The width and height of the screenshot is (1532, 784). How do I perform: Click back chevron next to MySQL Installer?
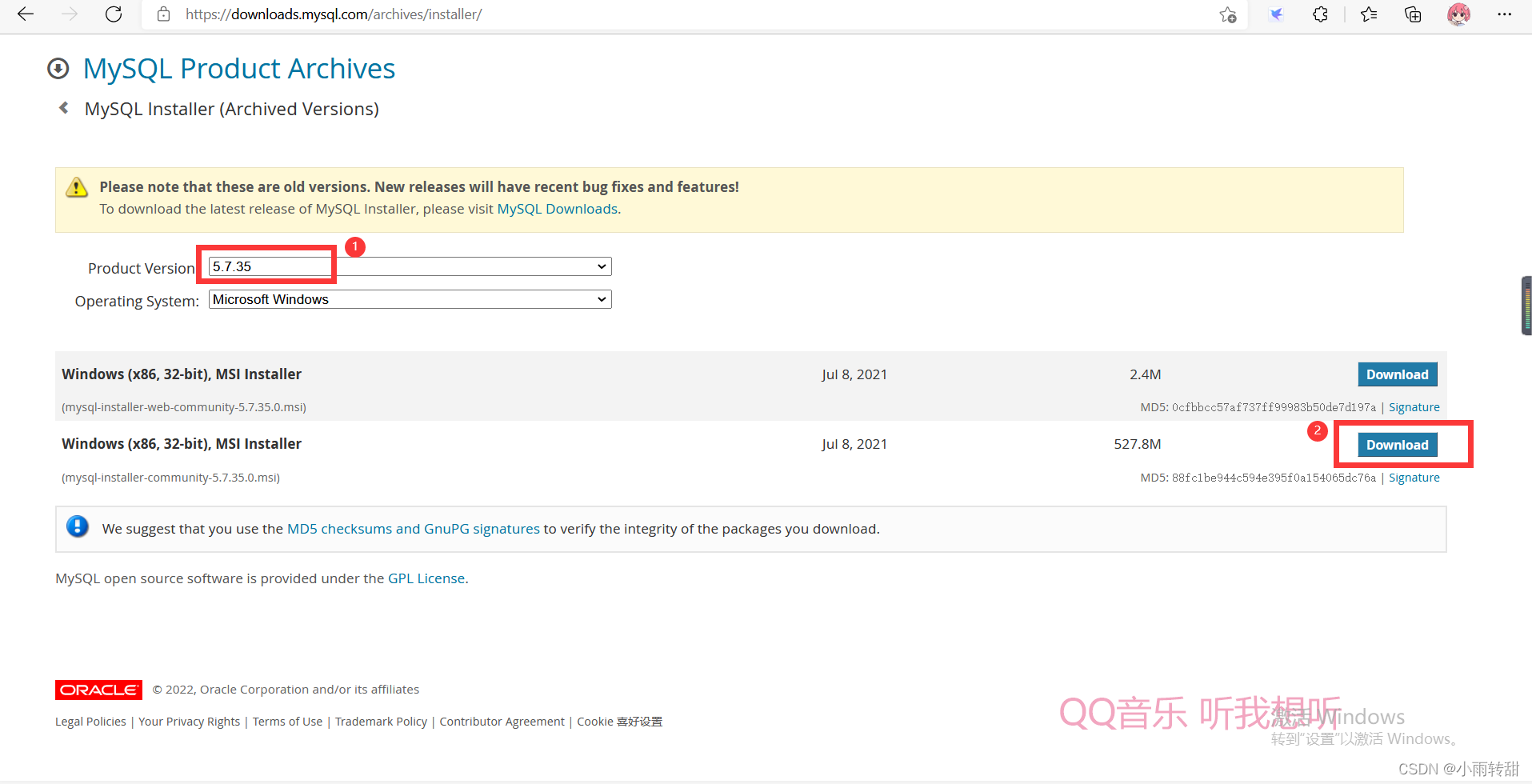(x=64, y=108)
